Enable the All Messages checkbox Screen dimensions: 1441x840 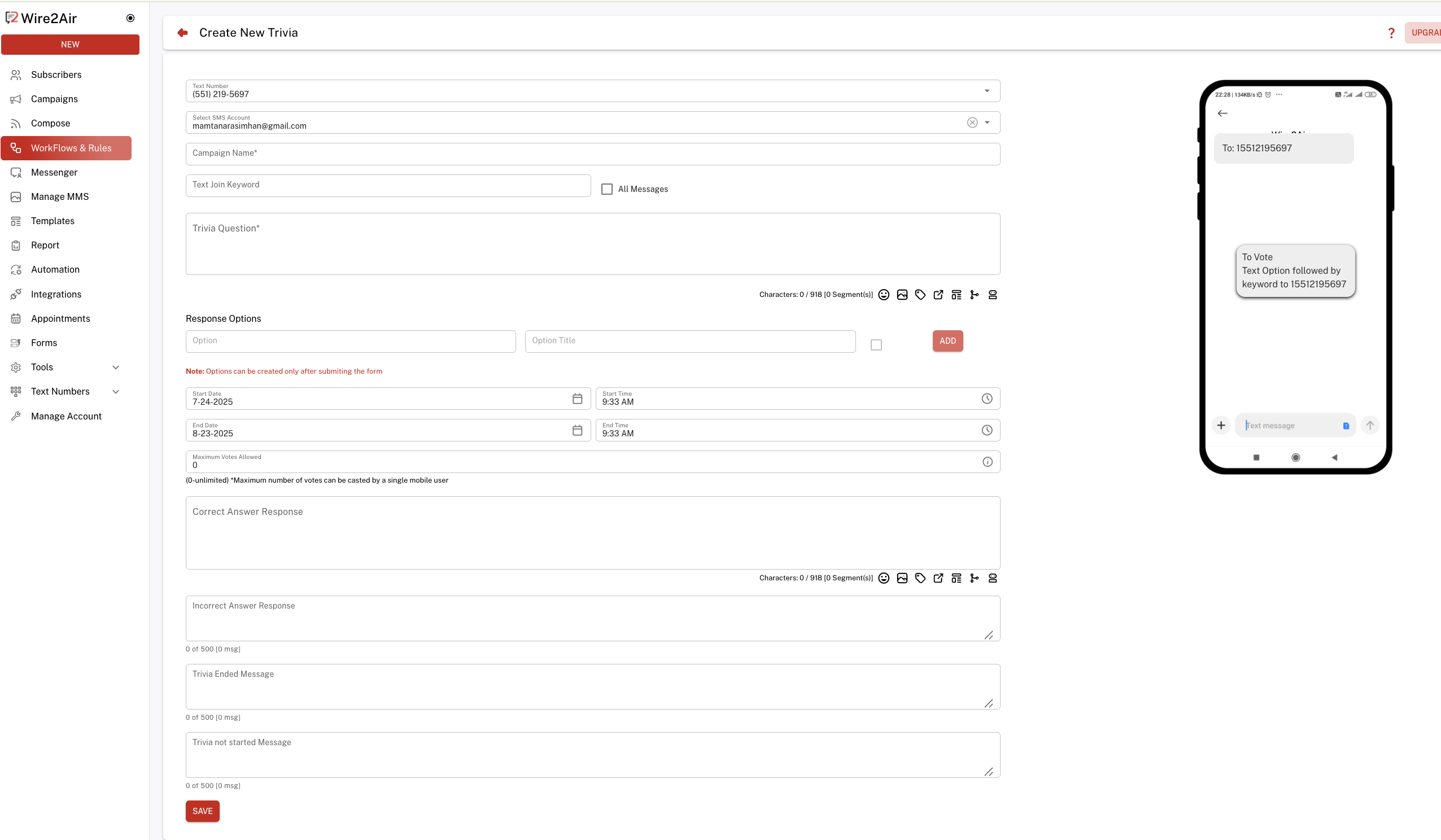[x=606, y=189]
